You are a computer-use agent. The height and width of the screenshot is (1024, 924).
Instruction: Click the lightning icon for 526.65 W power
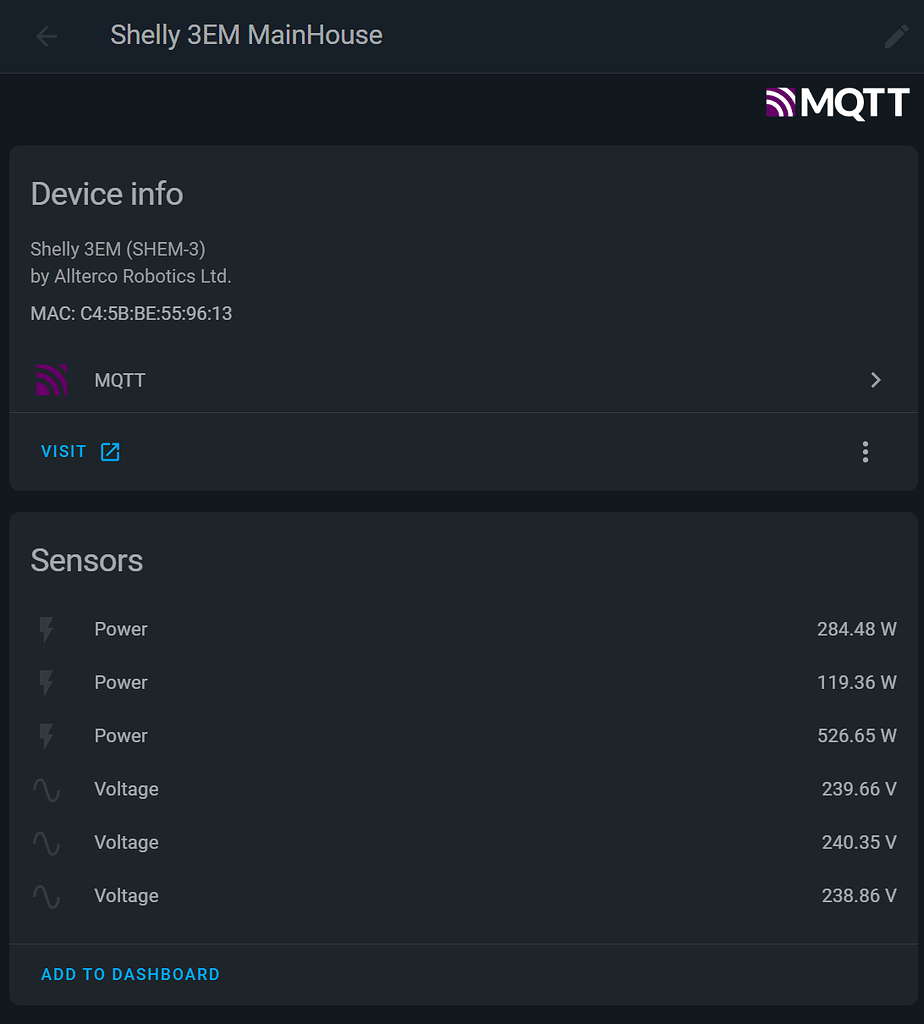point(46,736)
